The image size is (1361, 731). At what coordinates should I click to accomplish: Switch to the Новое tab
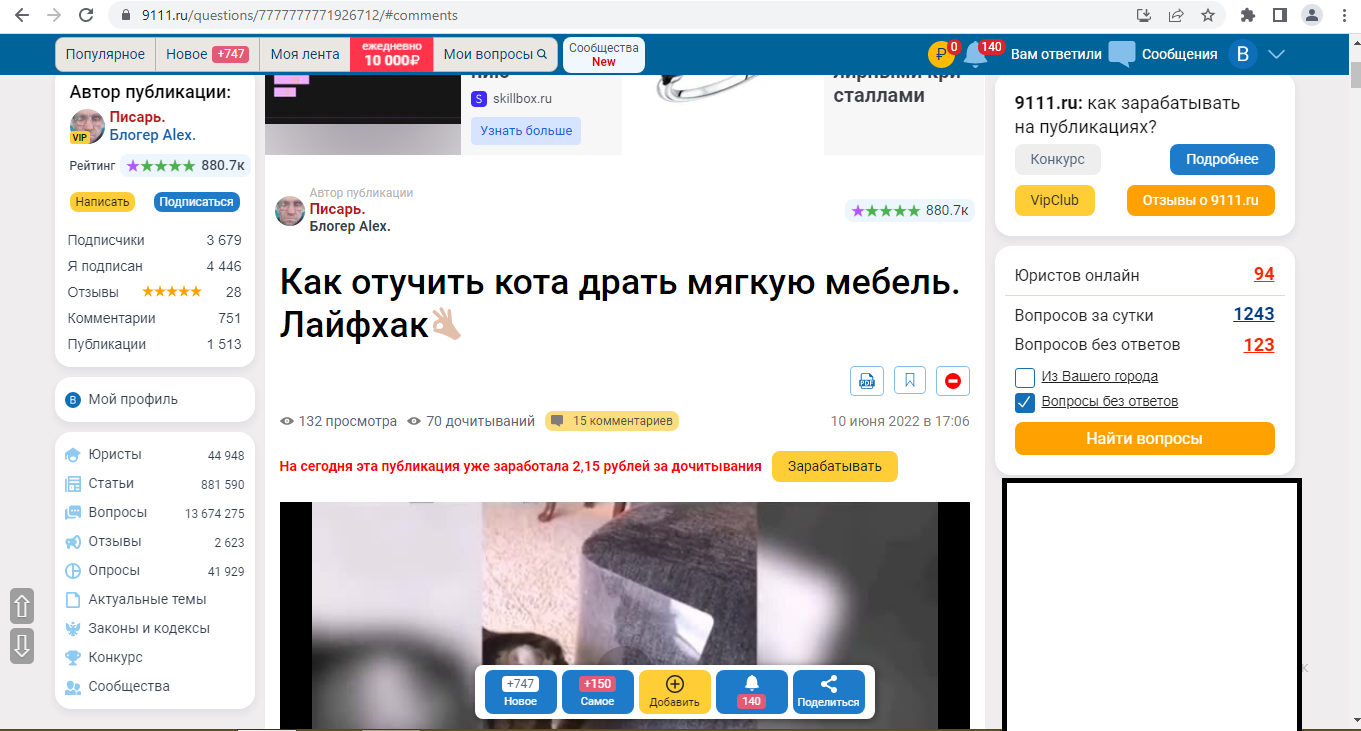click(x=207, y=54)
